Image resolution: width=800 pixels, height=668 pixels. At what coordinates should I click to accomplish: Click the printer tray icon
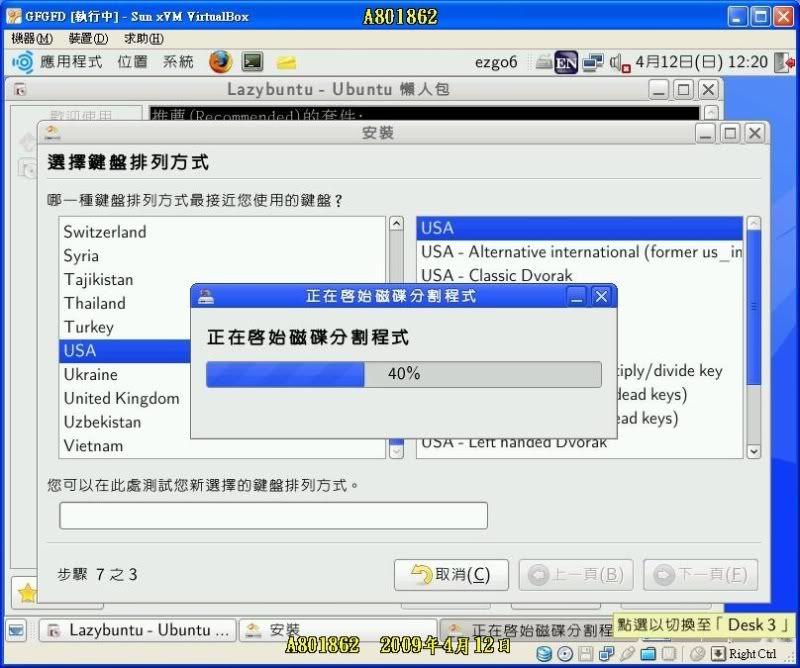pos(544,62)
